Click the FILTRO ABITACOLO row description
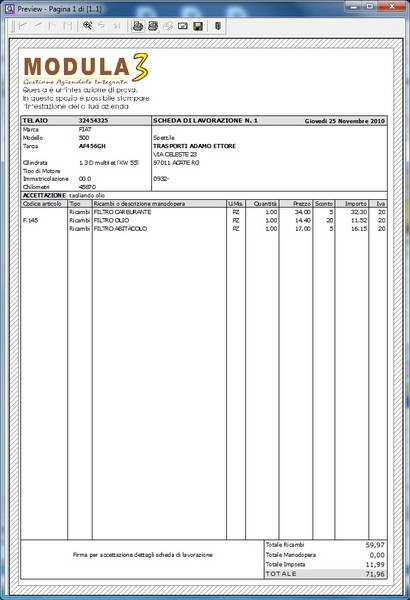The height and width of the screenshot is (600, 410). tap(120, 229)
